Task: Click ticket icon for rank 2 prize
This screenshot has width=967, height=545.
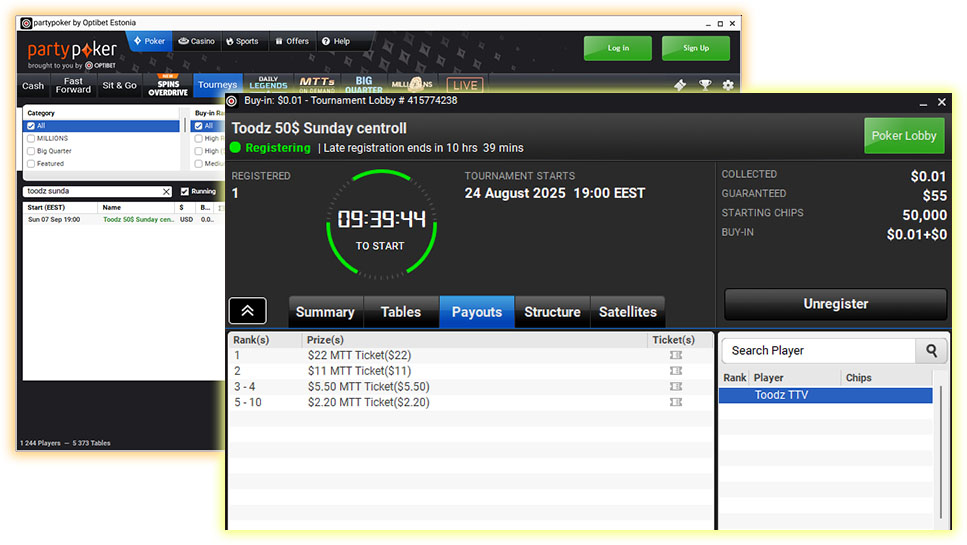Action: point(676,371)
